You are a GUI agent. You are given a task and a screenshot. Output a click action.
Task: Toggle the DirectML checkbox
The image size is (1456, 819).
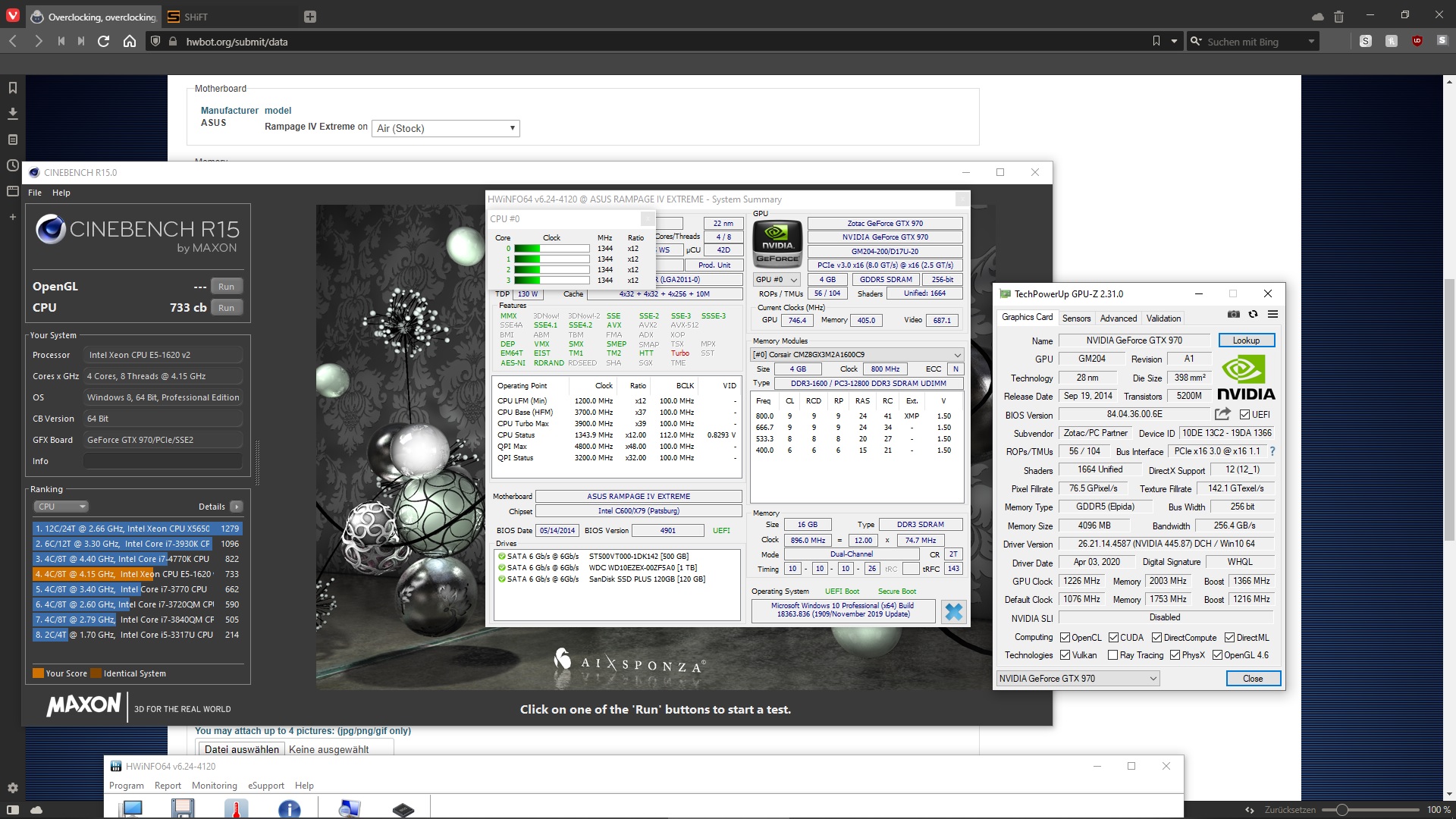(1229, 638)
